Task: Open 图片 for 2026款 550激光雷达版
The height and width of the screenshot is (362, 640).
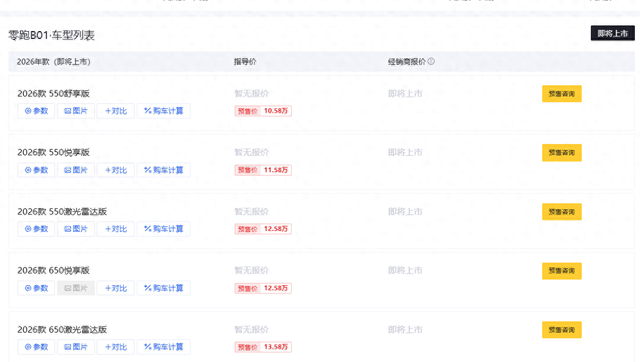Action: click(x=76, y=229)
